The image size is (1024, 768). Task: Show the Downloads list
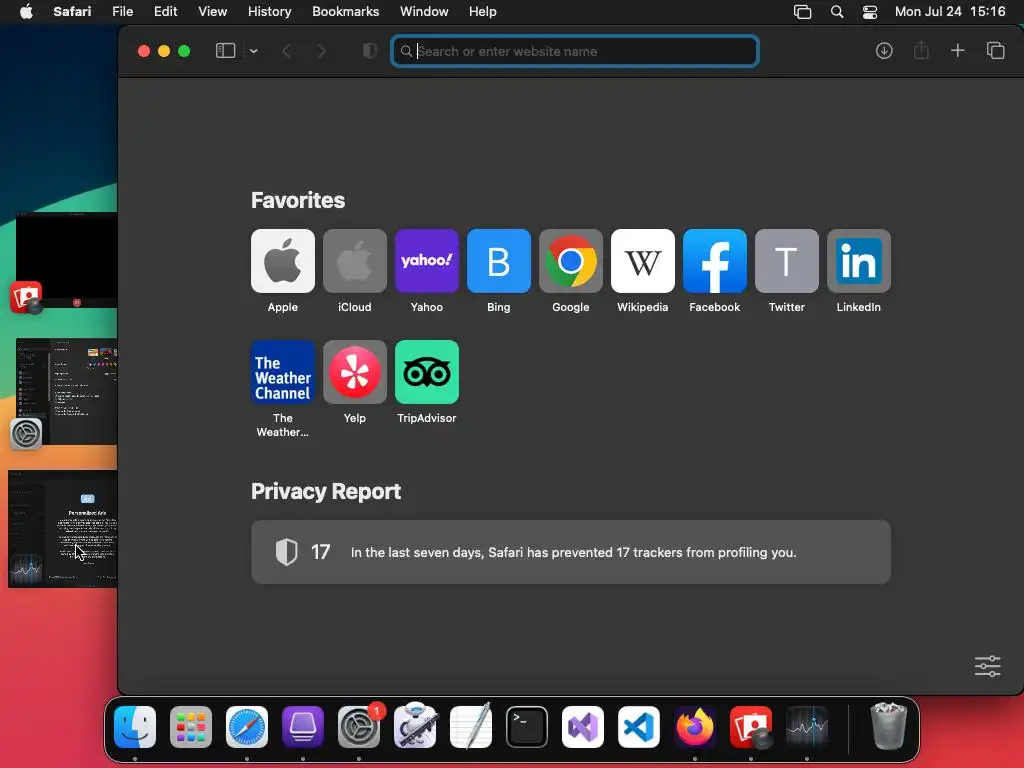tap(884, 51)
